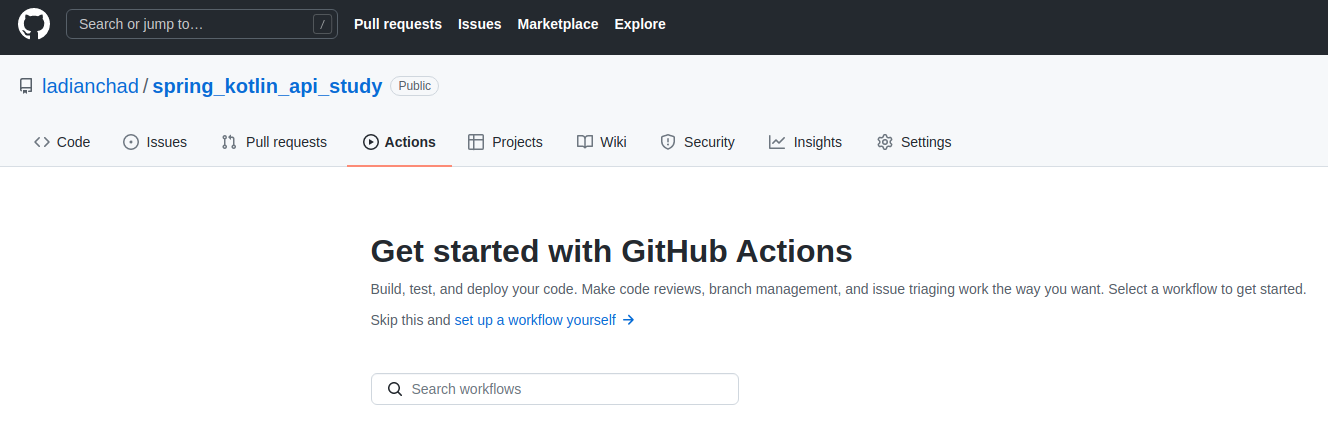Open the ladianchad user profile

[x=90, y=86]
